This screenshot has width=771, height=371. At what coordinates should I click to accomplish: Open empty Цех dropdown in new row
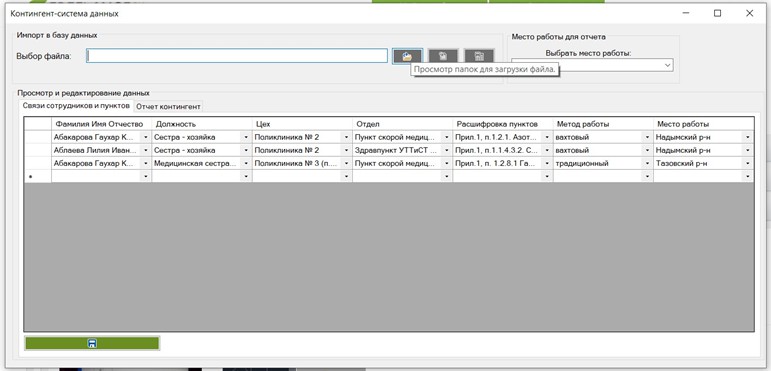point(347,176)
